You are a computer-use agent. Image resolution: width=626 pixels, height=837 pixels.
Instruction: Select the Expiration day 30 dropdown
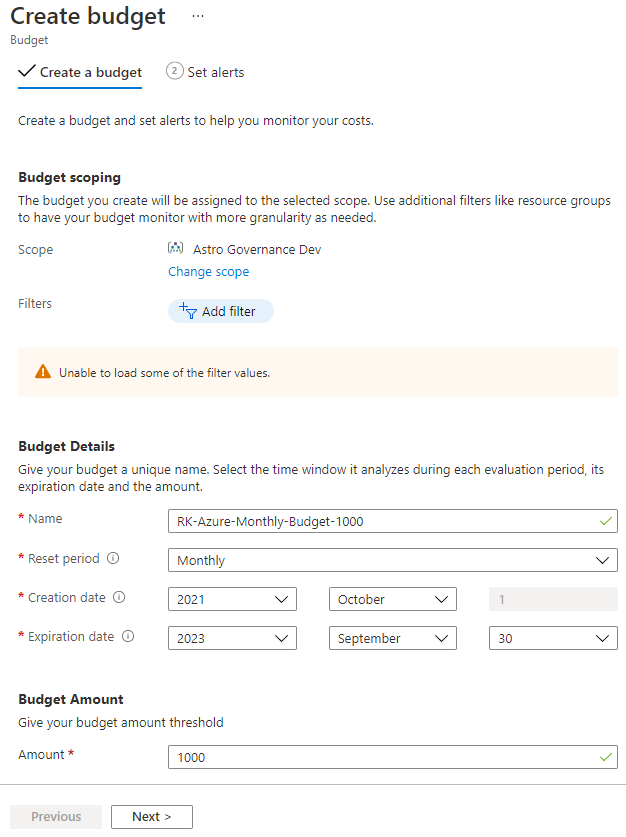click(x=552, y=638)
